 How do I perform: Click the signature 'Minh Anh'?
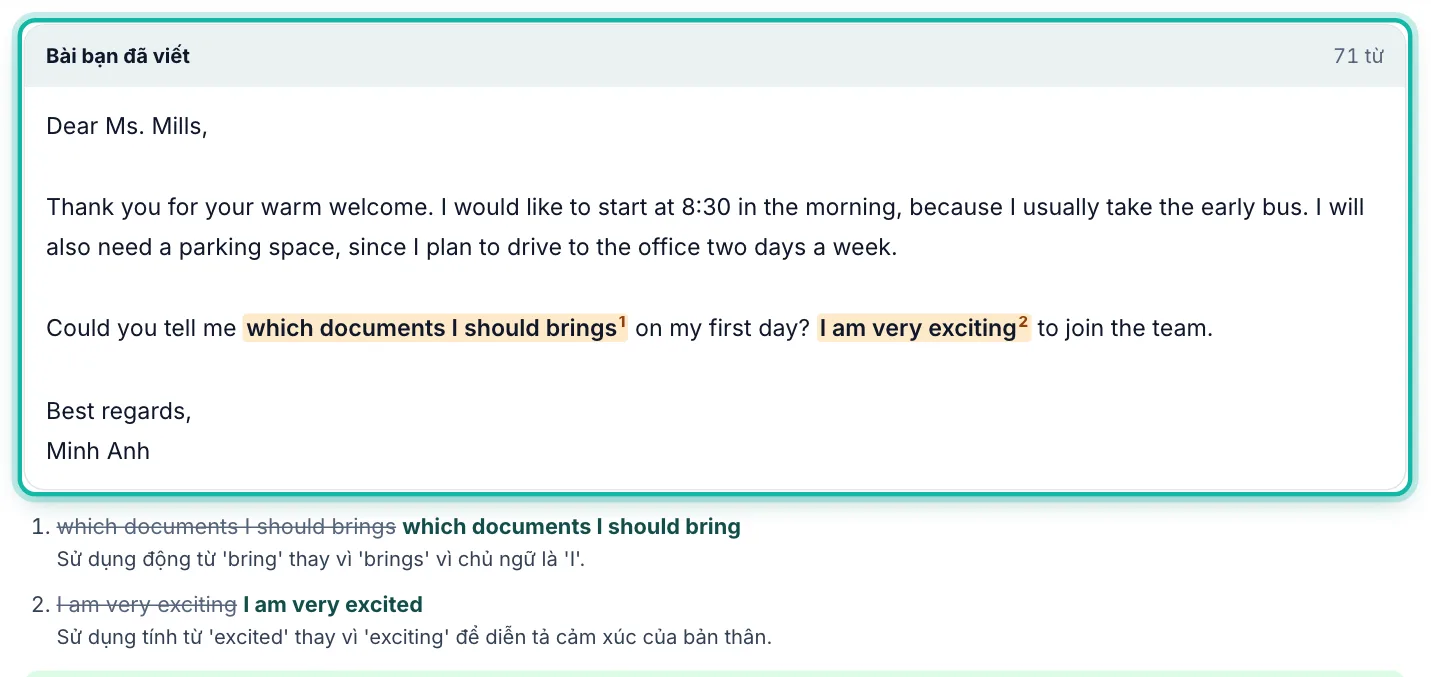98,451
